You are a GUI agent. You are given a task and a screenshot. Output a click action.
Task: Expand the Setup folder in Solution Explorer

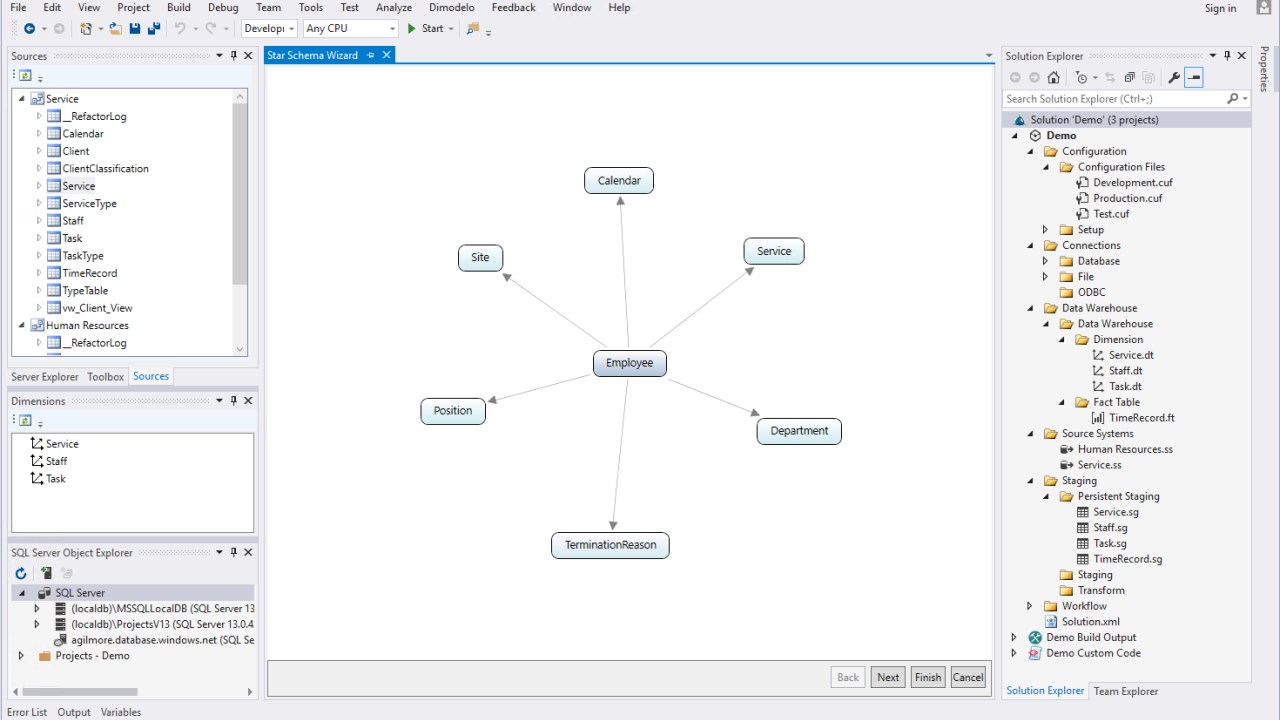[1046, 230]
